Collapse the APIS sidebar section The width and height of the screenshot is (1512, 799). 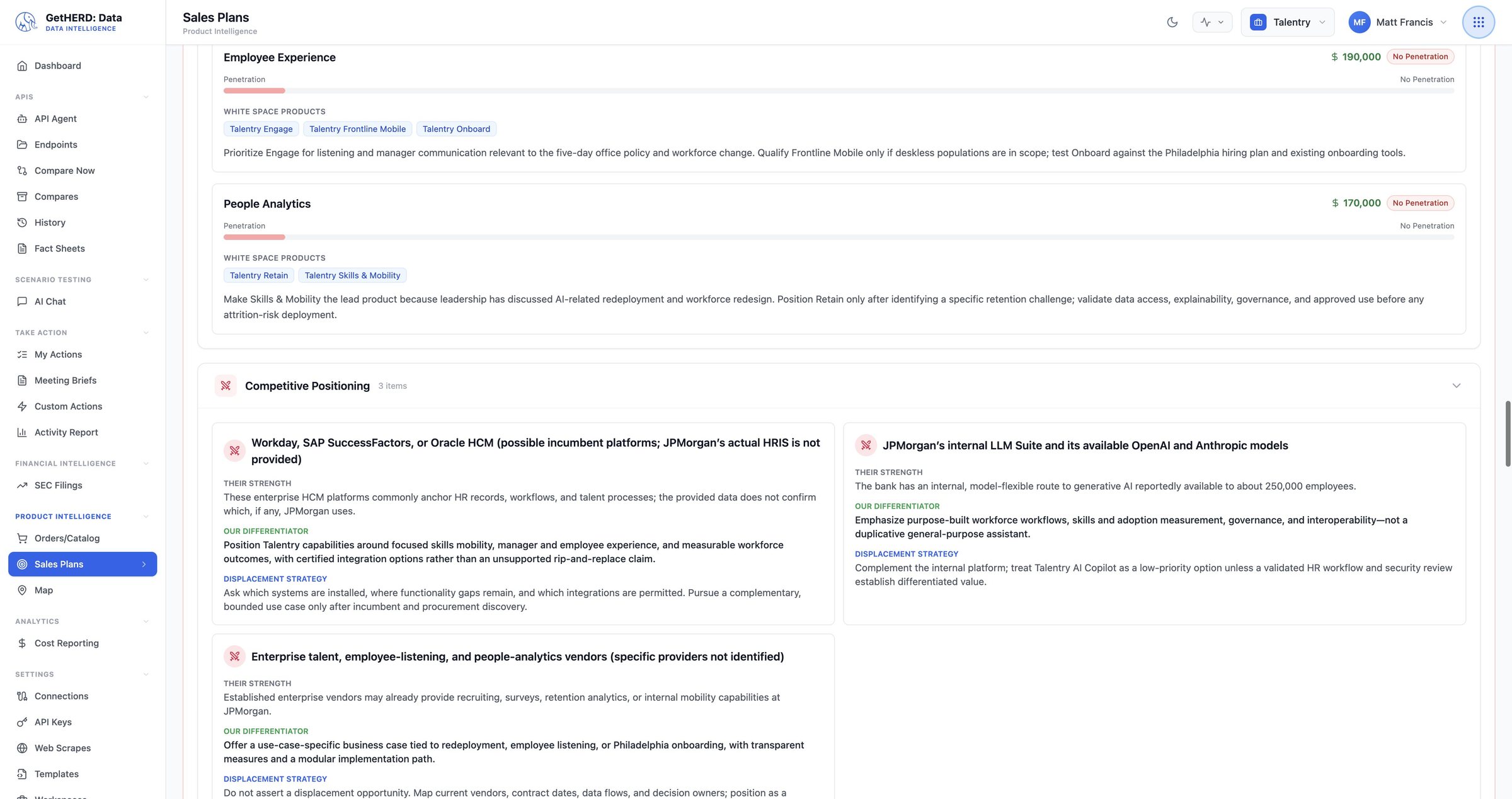click(x=146, y=97)
